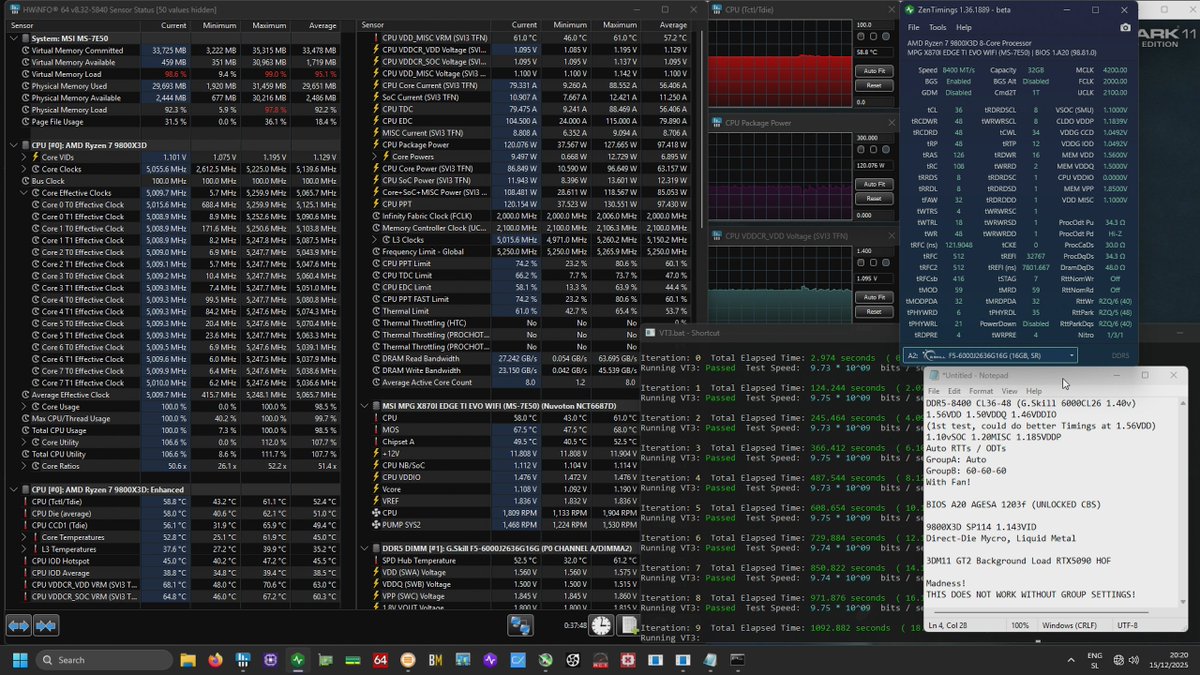This screenshot has height=675, width=1200.
Task: Edit the 100.0 maximum field in Tctl/Tdie graph
Action: coord(874,25)
